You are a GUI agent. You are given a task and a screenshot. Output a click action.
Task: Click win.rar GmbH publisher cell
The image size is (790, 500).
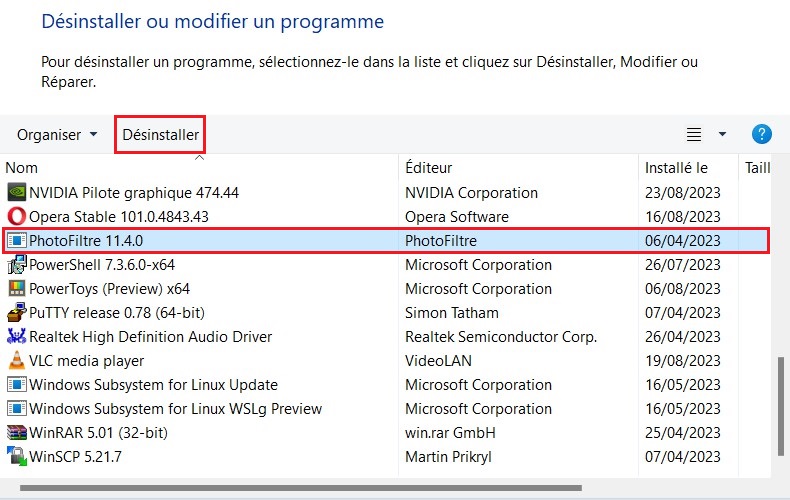pos(450,432)
